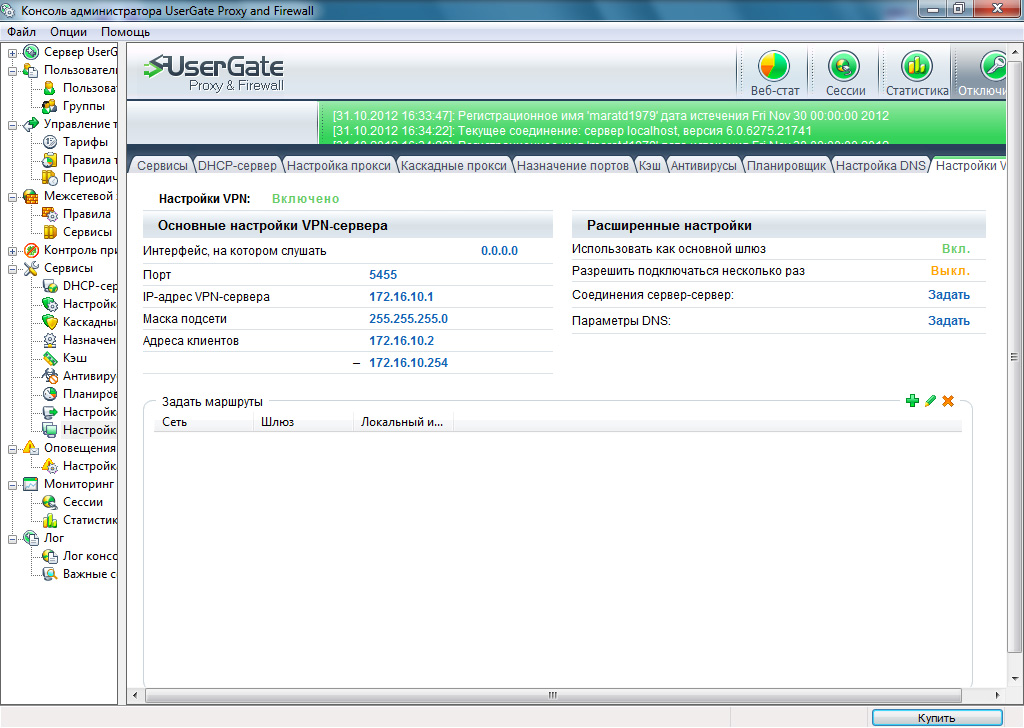Switch to the Каскадные прокси tab
The image size is (1024, 728).
(x=454, y=166)
